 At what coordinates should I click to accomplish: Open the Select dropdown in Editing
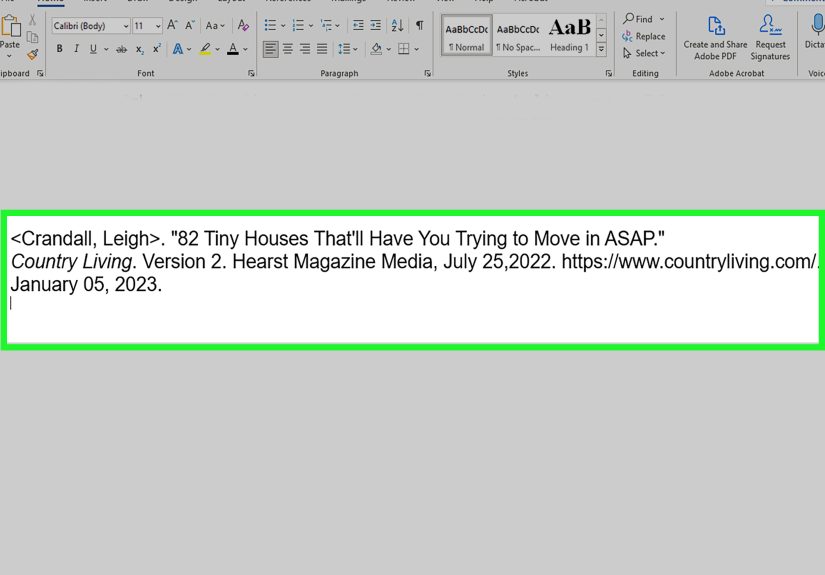click(x=644, y=53)
